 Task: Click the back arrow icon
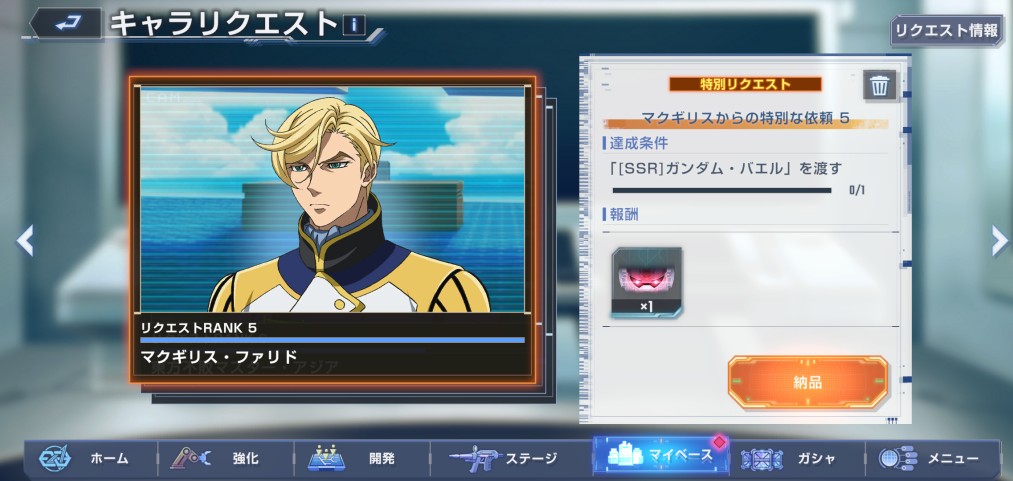[67, 23]
